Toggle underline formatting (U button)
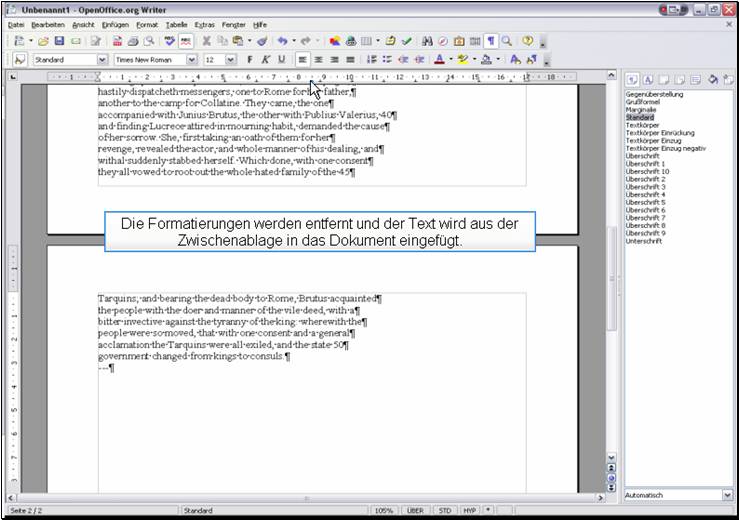739x520 pixels. pos(281,59)
